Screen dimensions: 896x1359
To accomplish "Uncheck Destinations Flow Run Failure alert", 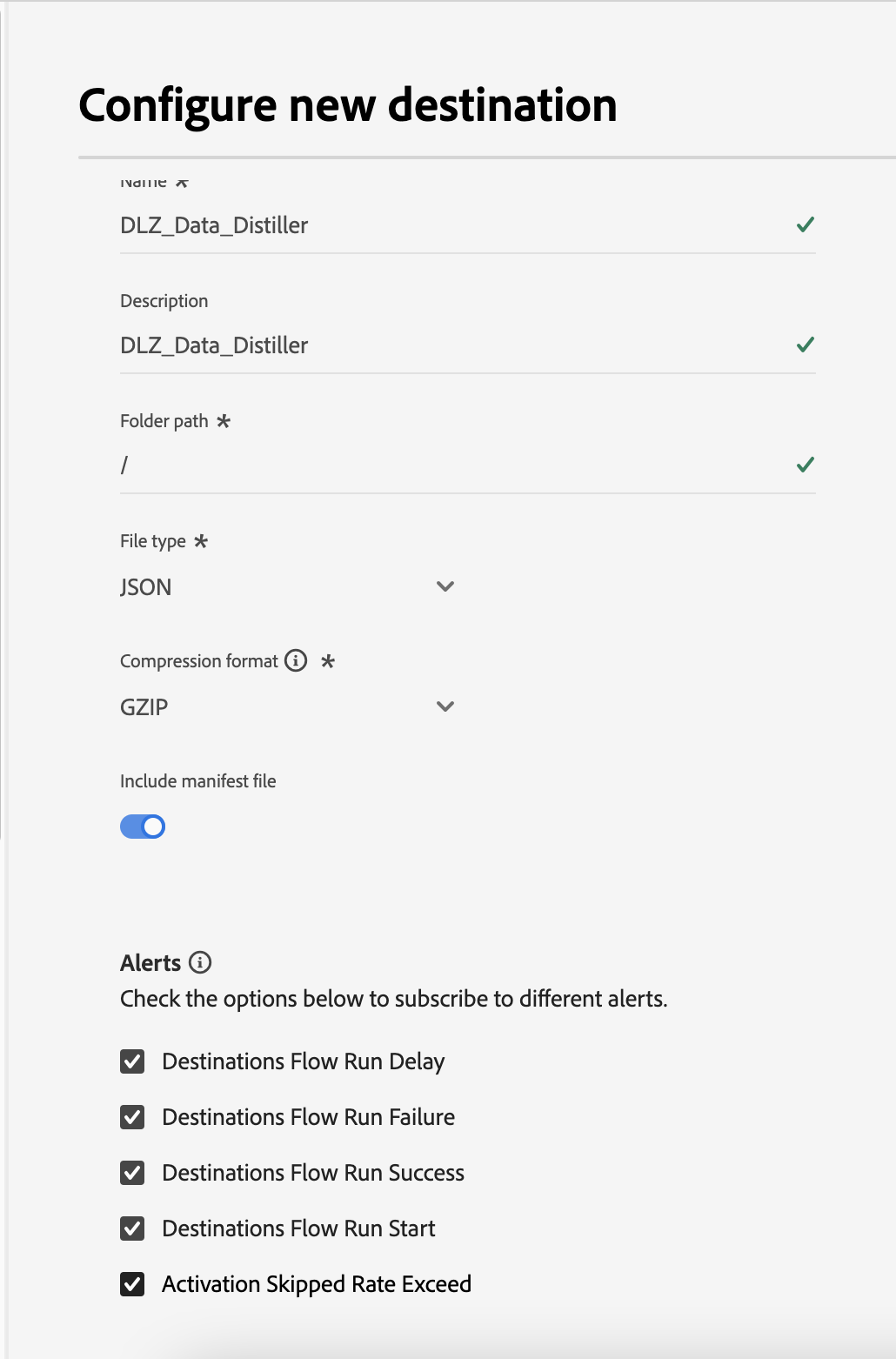I will click(x=132, y=1117).
